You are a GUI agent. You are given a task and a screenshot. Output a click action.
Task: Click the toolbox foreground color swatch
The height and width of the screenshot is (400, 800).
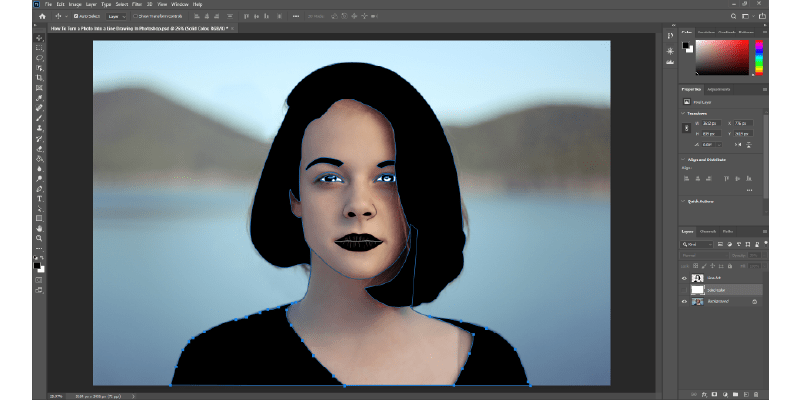[x=37, y=266]
